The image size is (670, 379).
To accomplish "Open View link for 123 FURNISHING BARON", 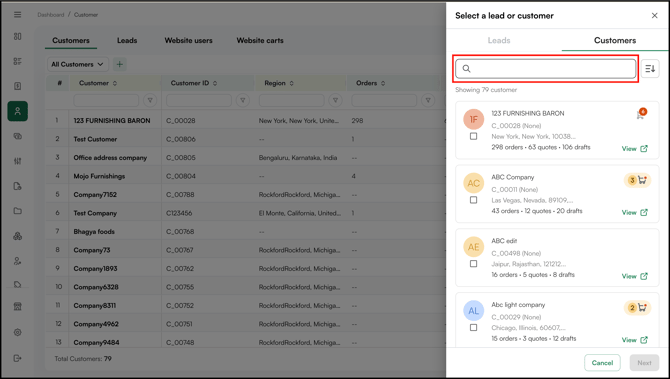I will click(x=635, y=149).
